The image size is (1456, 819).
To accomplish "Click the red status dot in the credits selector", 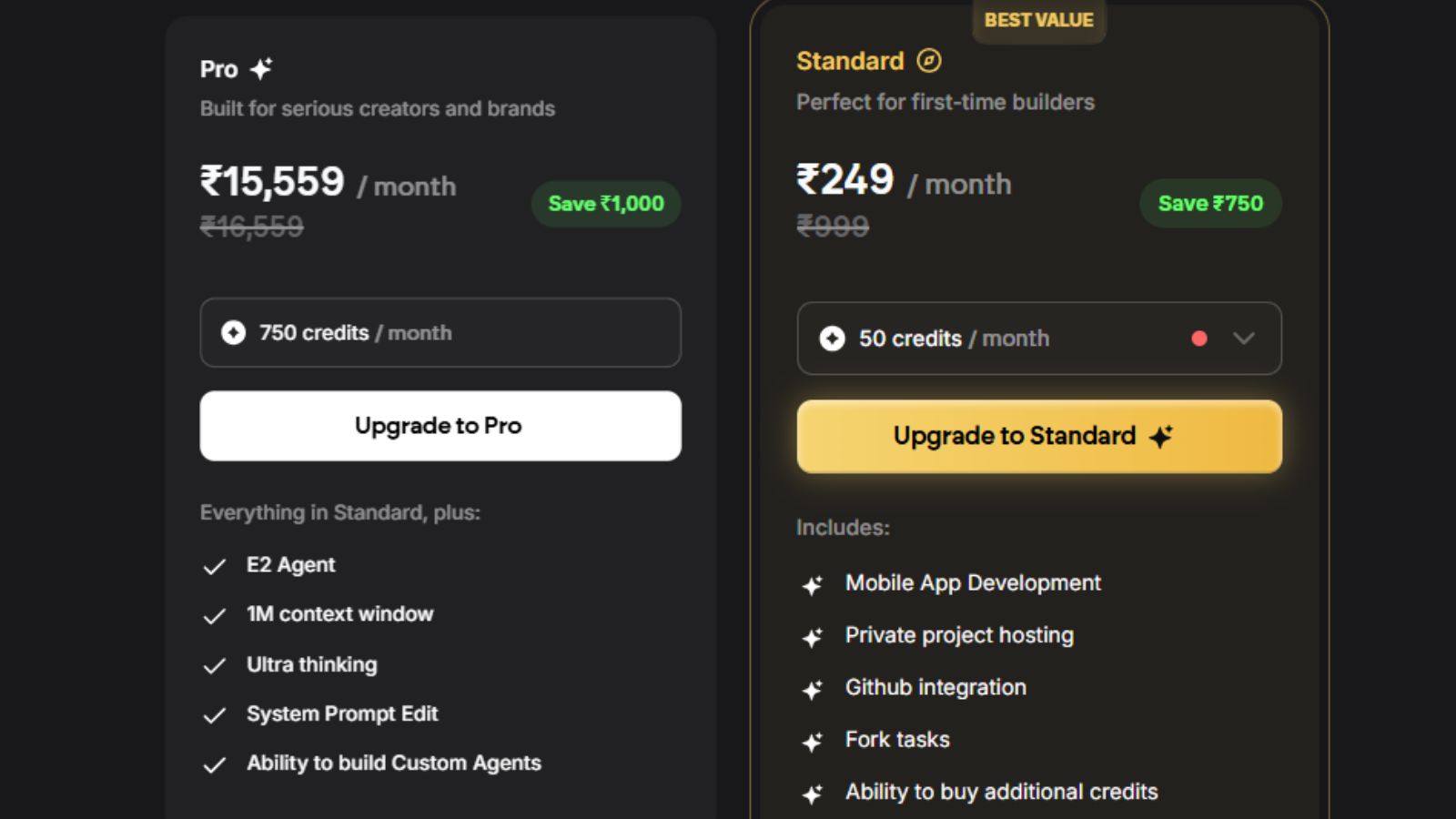I will (1199, 339).
